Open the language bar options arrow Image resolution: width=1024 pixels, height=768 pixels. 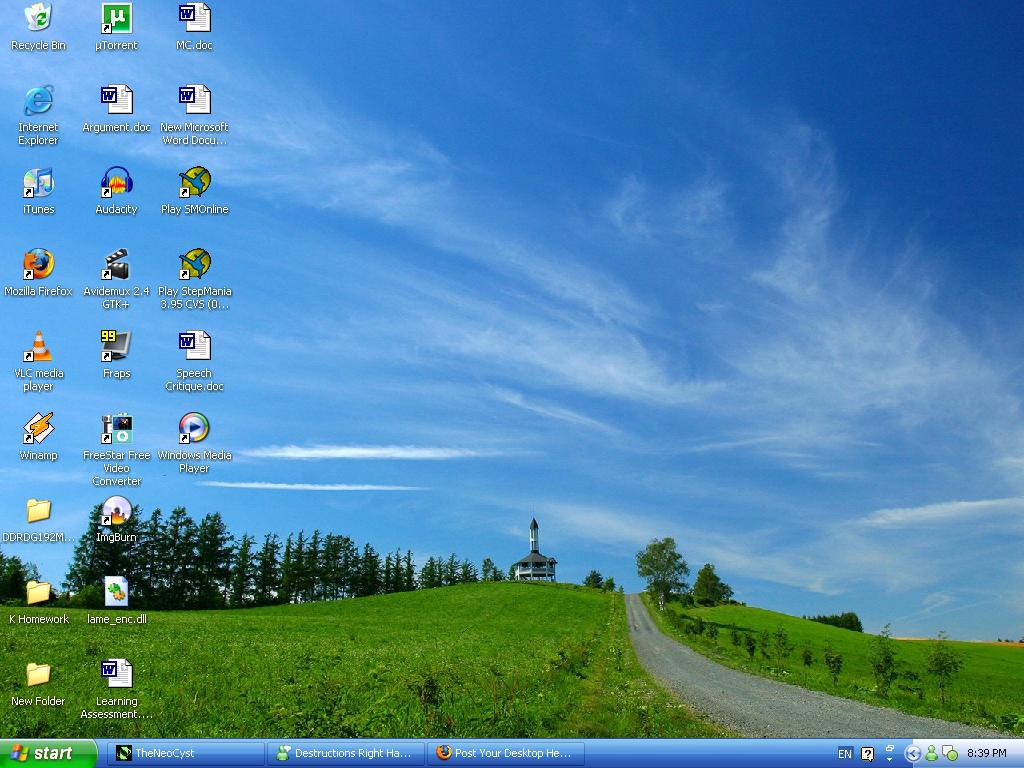tap(889, 760)
